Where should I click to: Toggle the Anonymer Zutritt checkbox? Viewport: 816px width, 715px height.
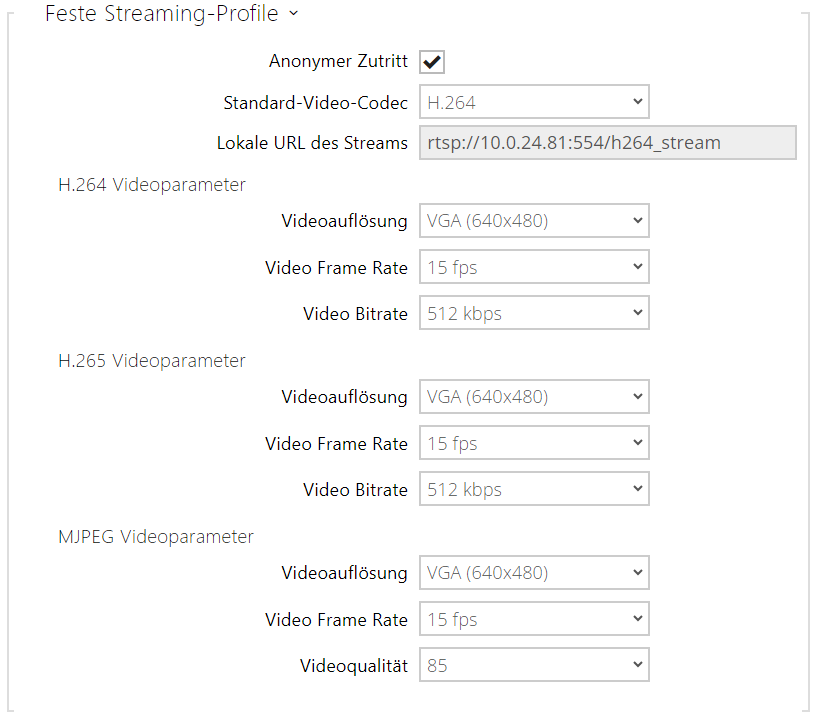432,62
